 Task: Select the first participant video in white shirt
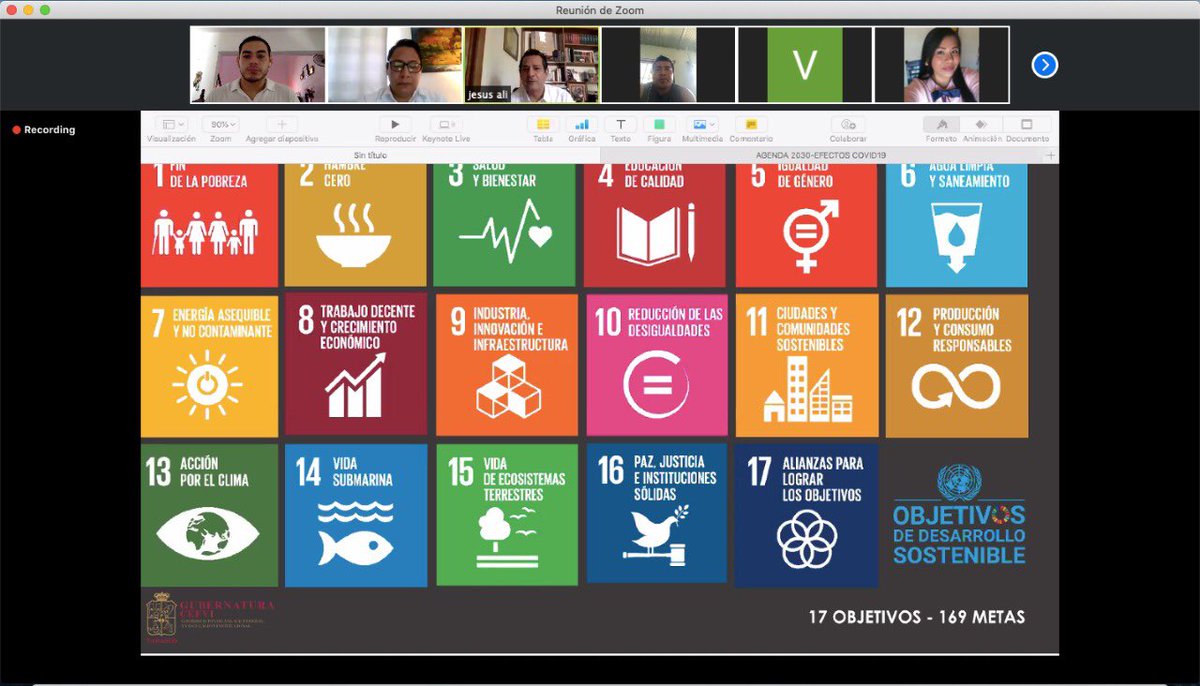[x=258, y=64]
